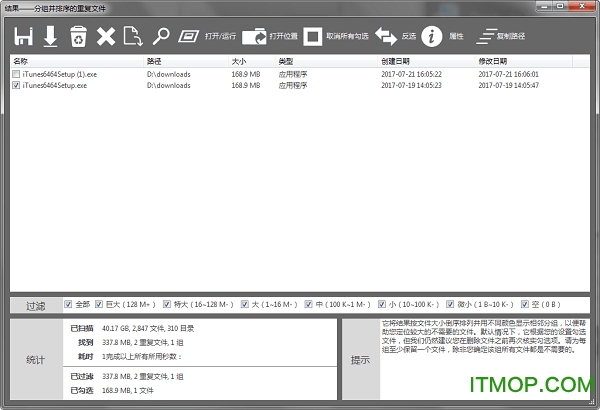Click the X delete icon
The width and height of the screenshot is (600, 410).
click(x=106, y=36)
